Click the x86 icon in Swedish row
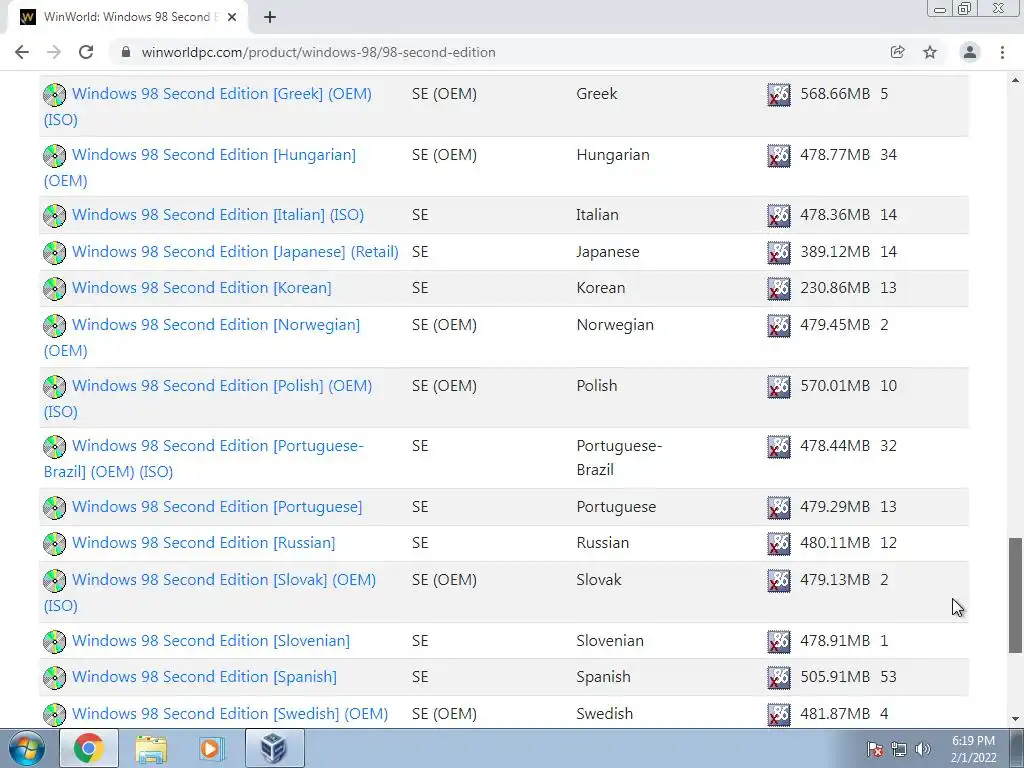This screenshot has width=1024, height=768. (x=778, y=714)
